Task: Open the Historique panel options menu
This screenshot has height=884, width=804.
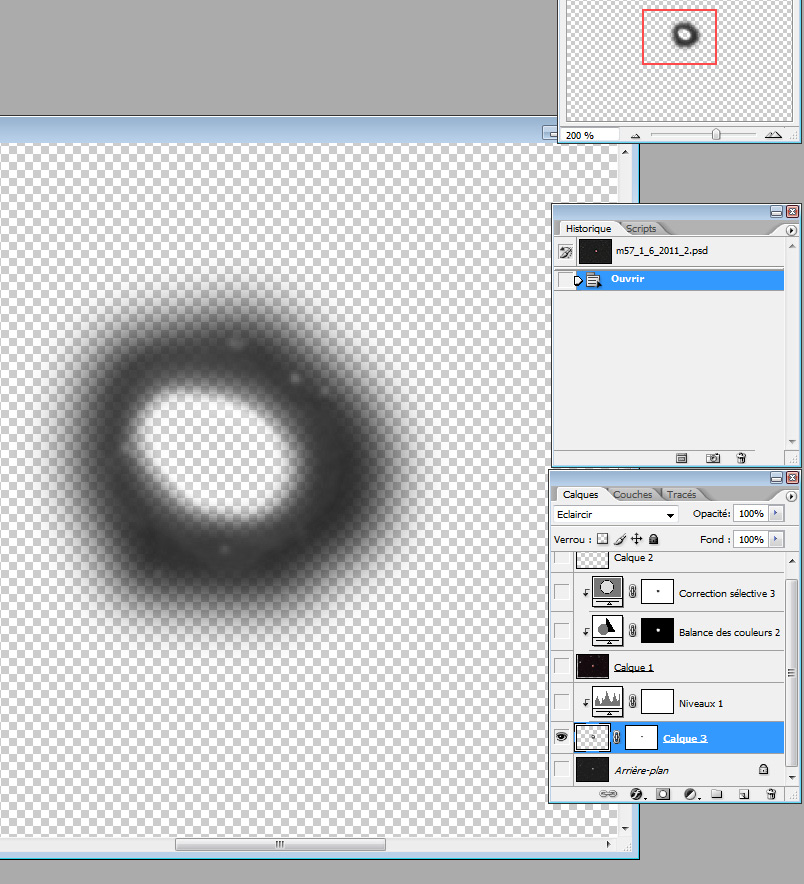Action: pos(791,230)
